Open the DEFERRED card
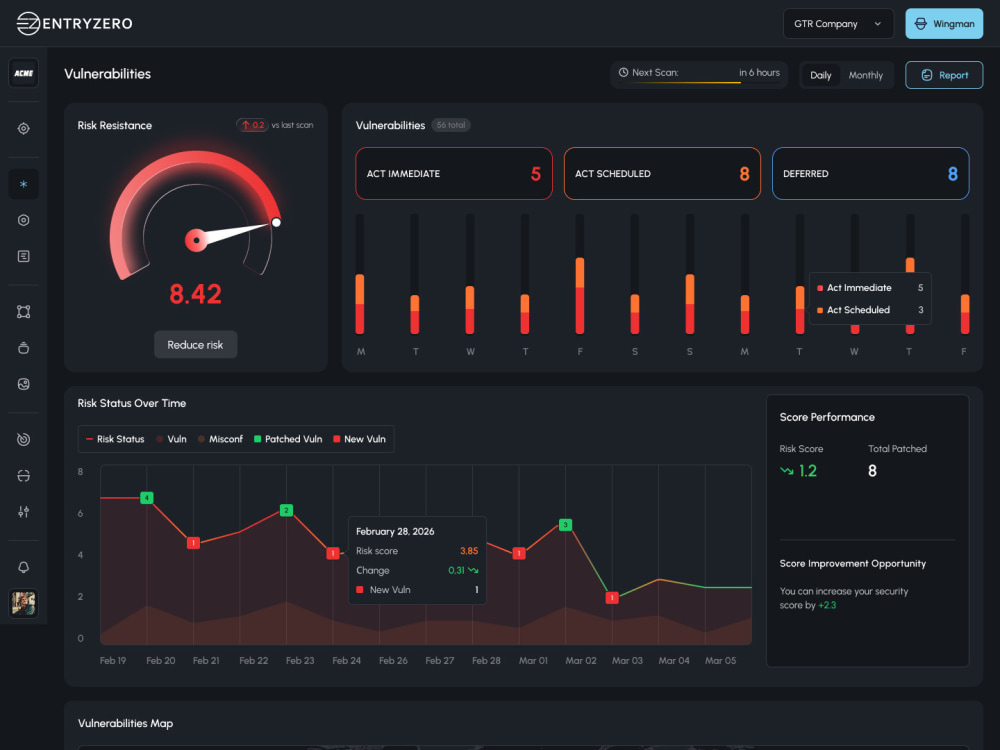Image resolution: width=1000 pixels, height=750 pixels. tap(871, 173)
